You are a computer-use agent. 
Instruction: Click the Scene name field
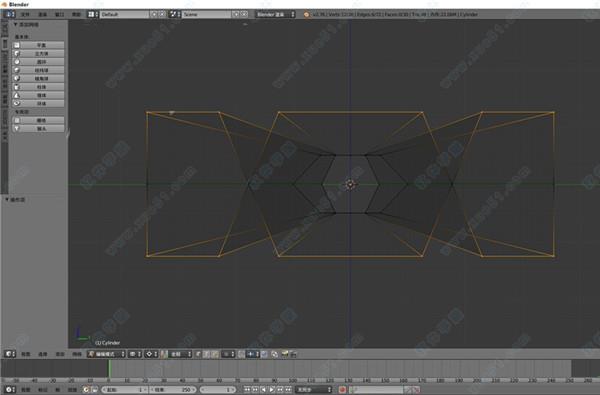(207, 14)
